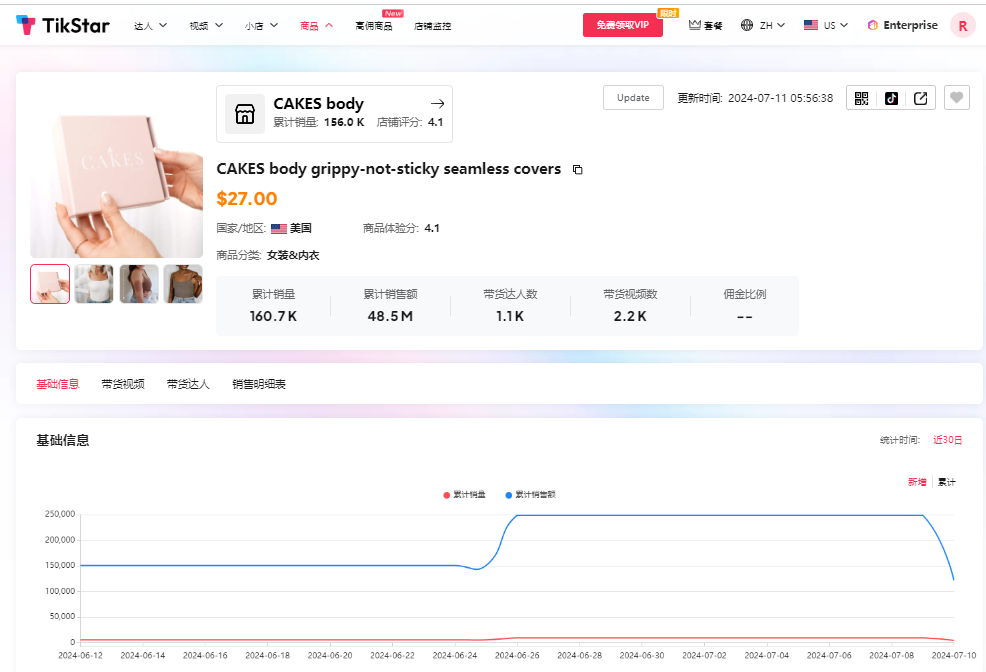Click the external link share icon
Screen dimensions: 986x672
(x=921, y=97)
